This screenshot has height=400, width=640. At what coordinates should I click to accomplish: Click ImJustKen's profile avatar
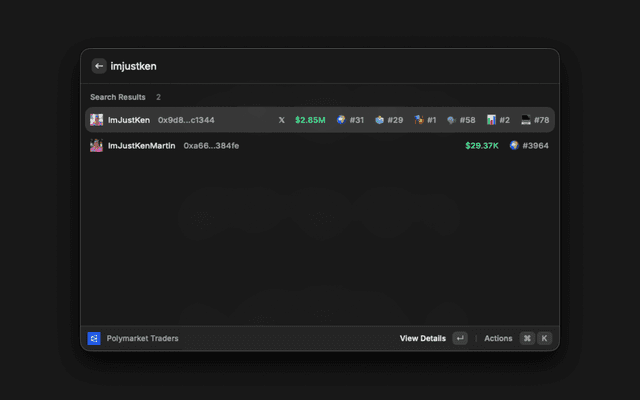pyautogui.click(x=97, y=120)
